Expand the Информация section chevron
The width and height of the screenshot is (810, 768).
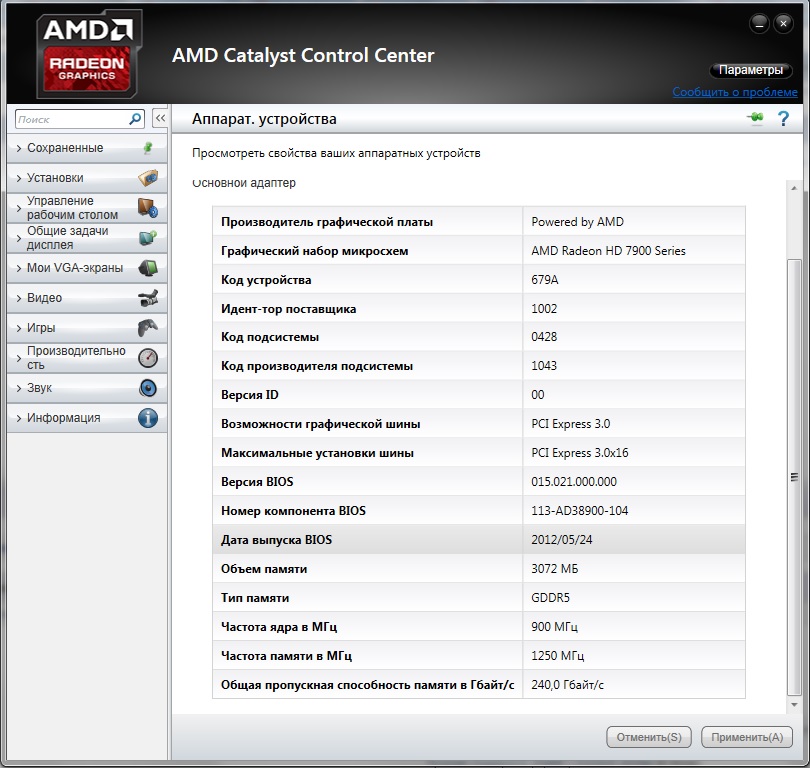[x=19, y=418]
